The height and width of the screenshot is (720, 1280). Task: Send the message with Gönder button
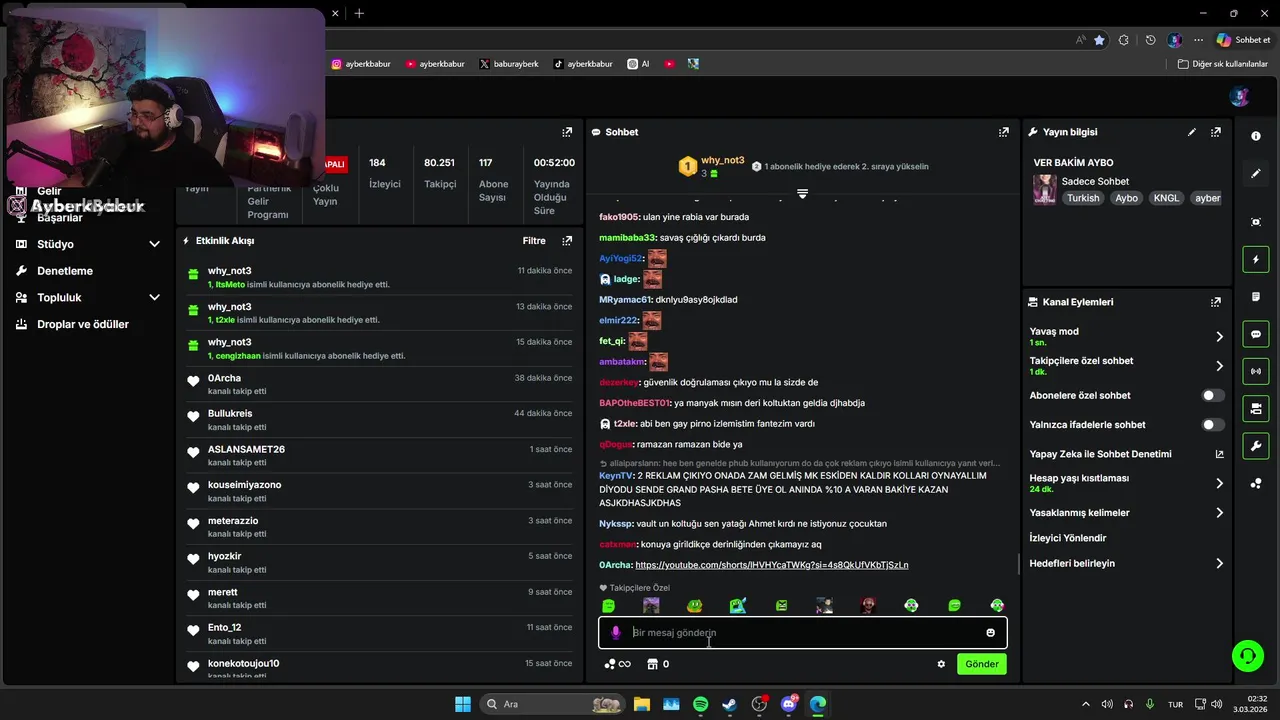982,664
